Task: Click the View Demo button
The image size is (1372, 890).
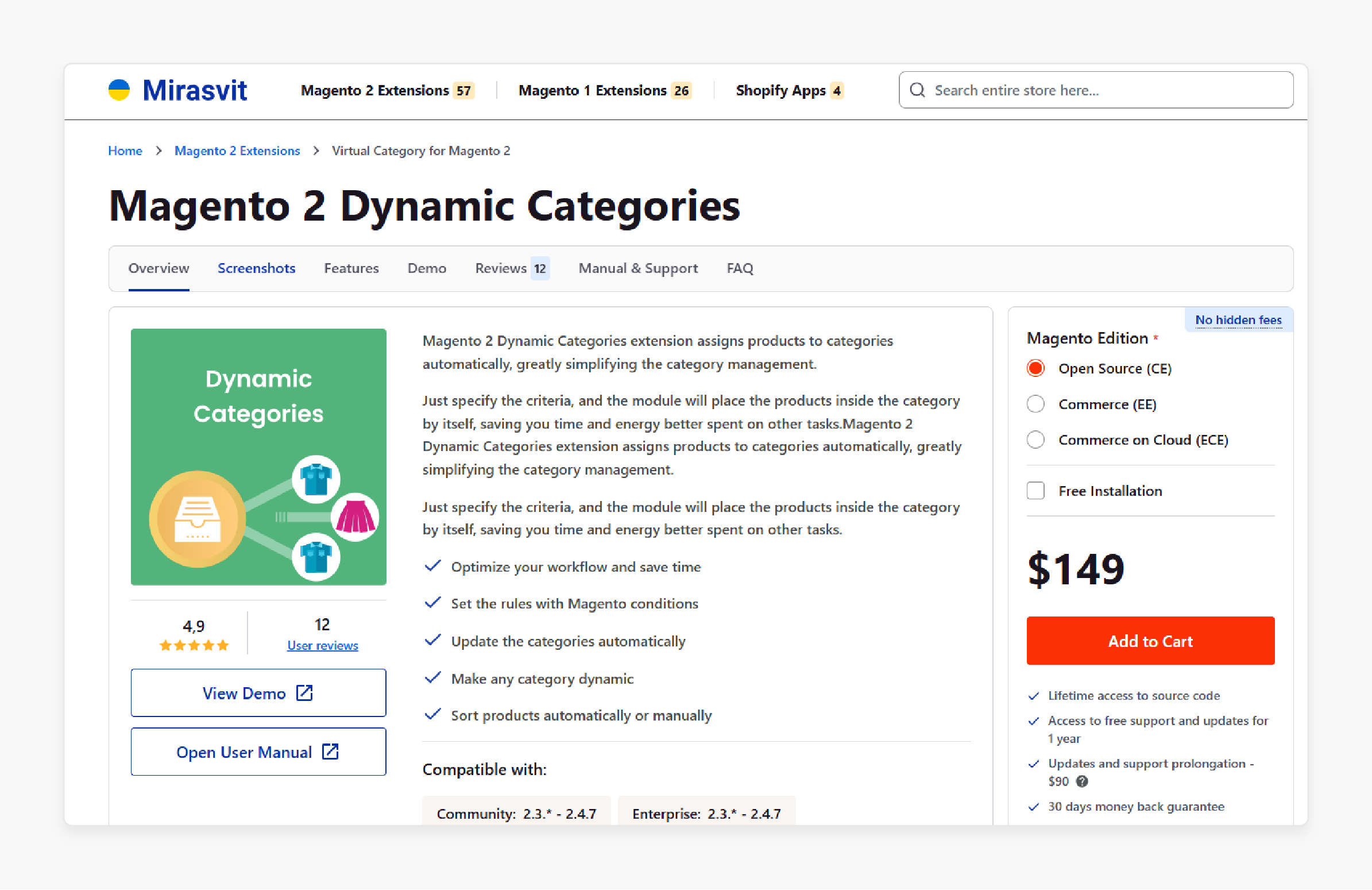Action: pyautogui.click(x=258, y=693)
